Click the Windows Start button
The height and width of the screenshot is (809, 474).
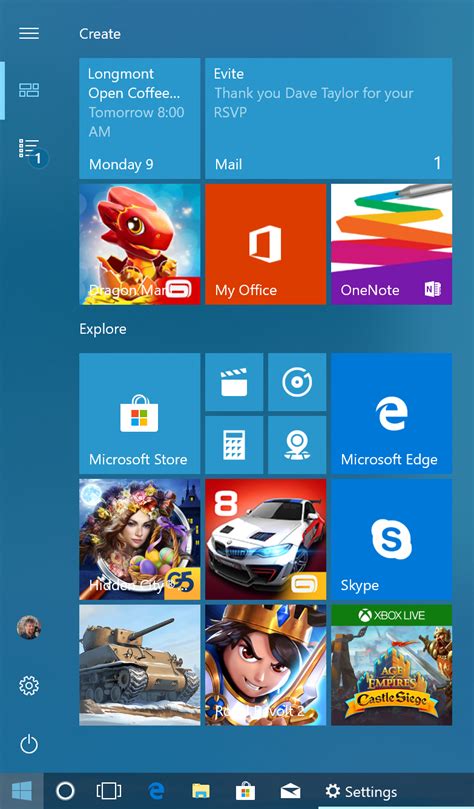tap(22, 790)
